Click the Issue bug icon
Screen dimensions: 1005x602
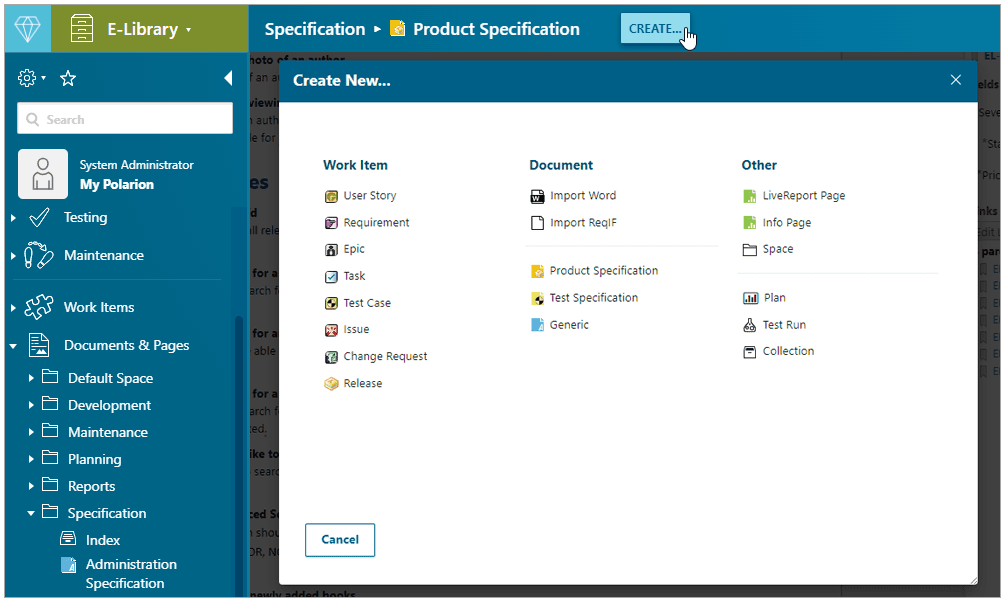point(331,330)
